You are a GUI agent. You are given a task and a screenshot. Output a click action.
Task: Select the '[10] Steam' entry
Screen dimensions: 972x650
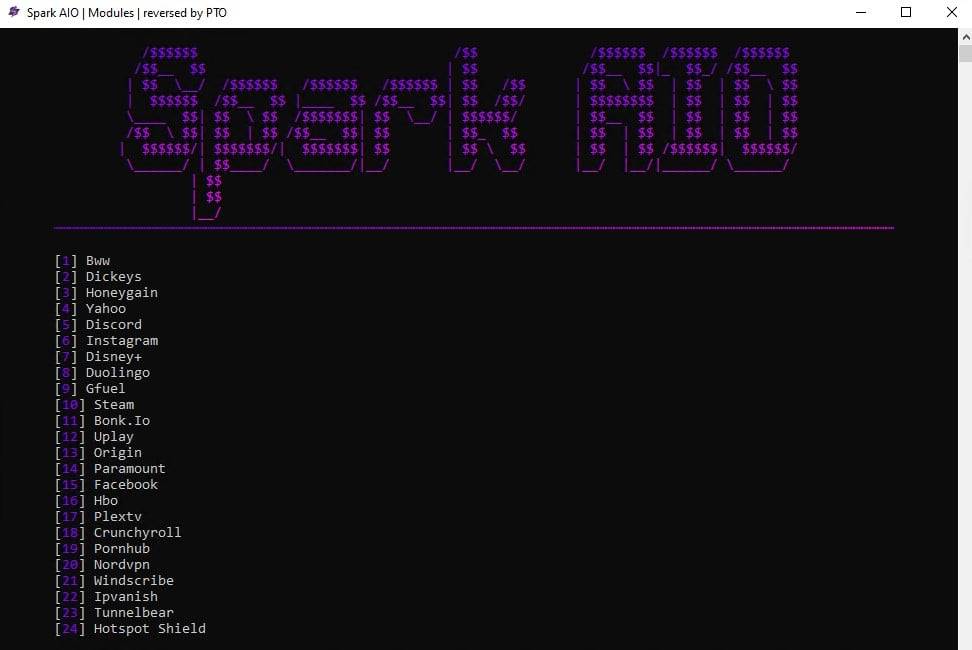[x=94, y=405]
